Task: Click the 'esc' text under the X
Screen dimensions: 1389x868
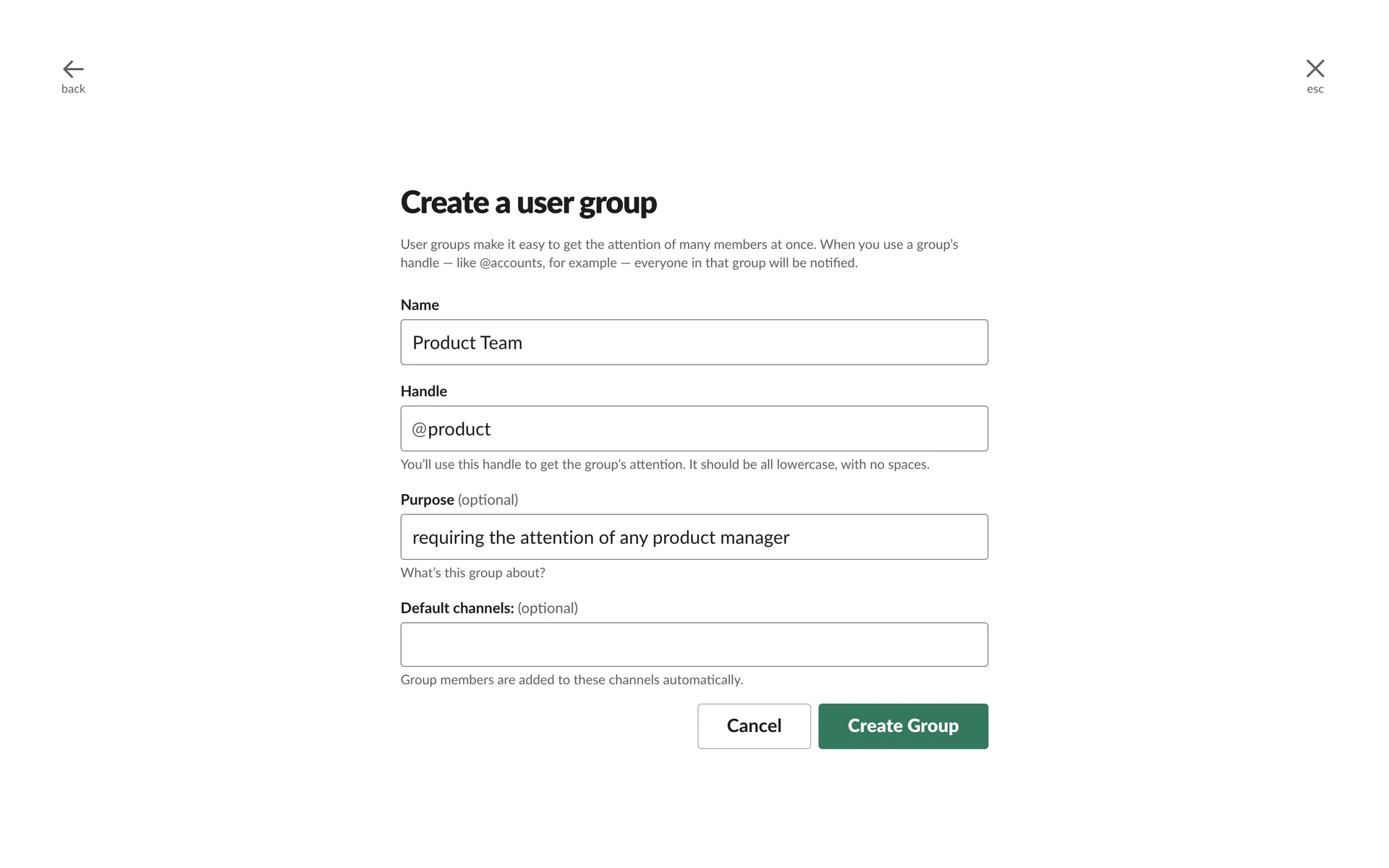Action: [x=1314, y=90]
